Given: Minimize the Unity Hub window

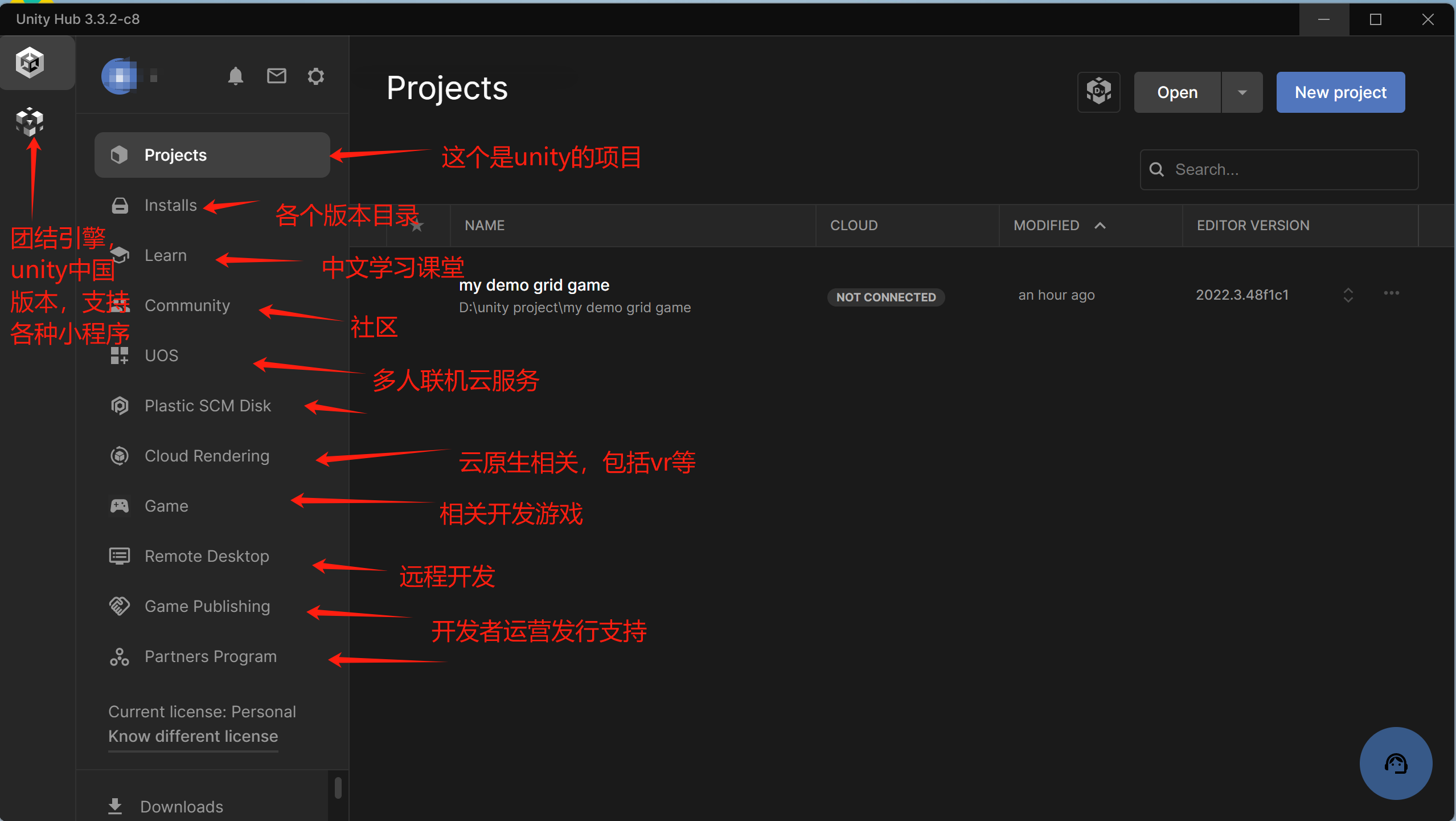Looking at the screenshot, I should [x=1324, y=19].
